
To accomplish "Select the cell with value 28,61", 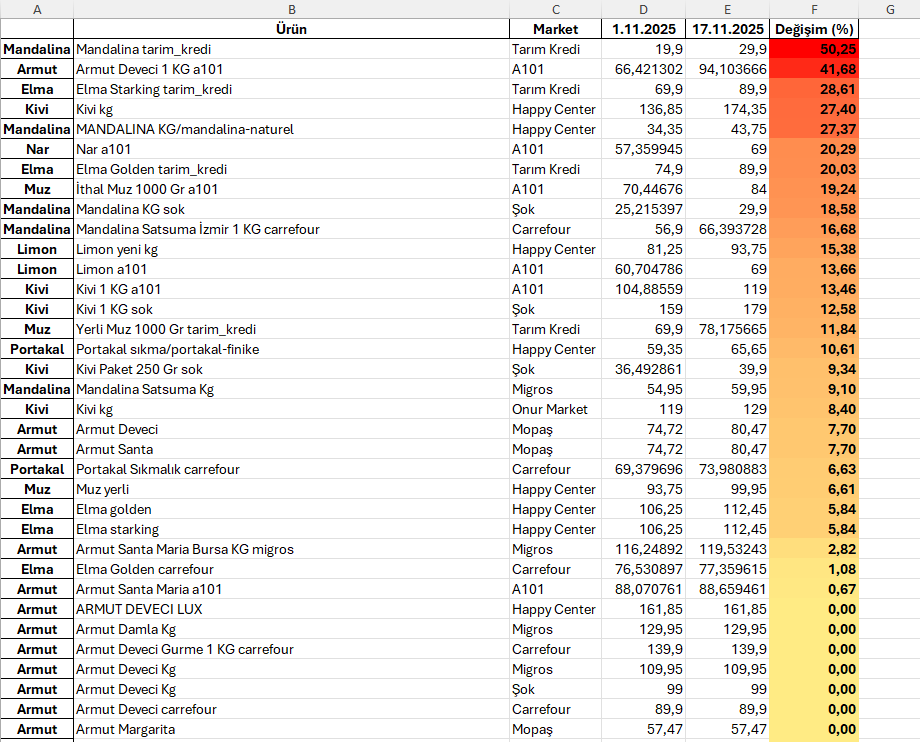I will [x=814, y=89].
